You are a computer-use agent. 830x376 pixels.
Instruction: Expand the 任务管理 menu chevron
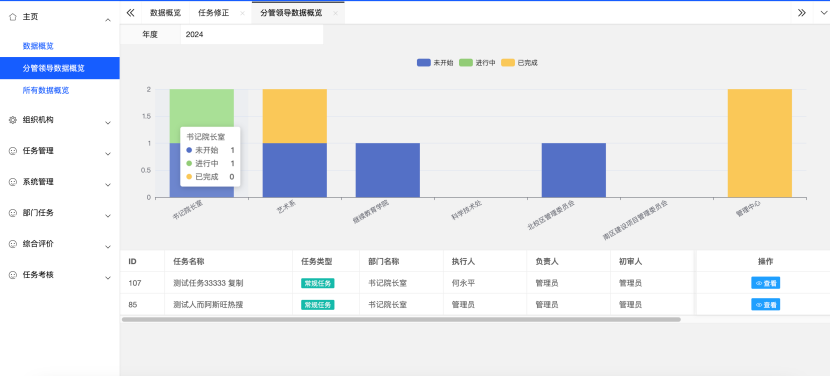click(108, 154)
